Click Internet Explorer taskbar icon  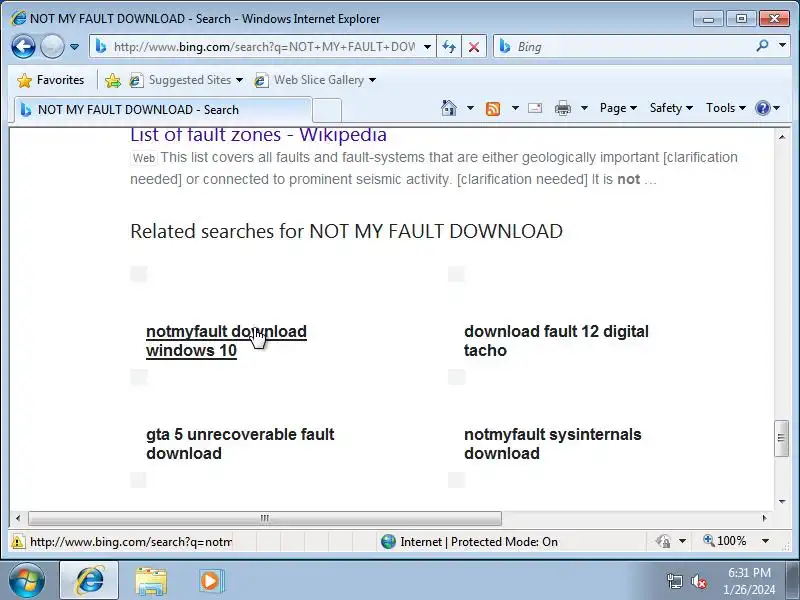click(89, 581)
